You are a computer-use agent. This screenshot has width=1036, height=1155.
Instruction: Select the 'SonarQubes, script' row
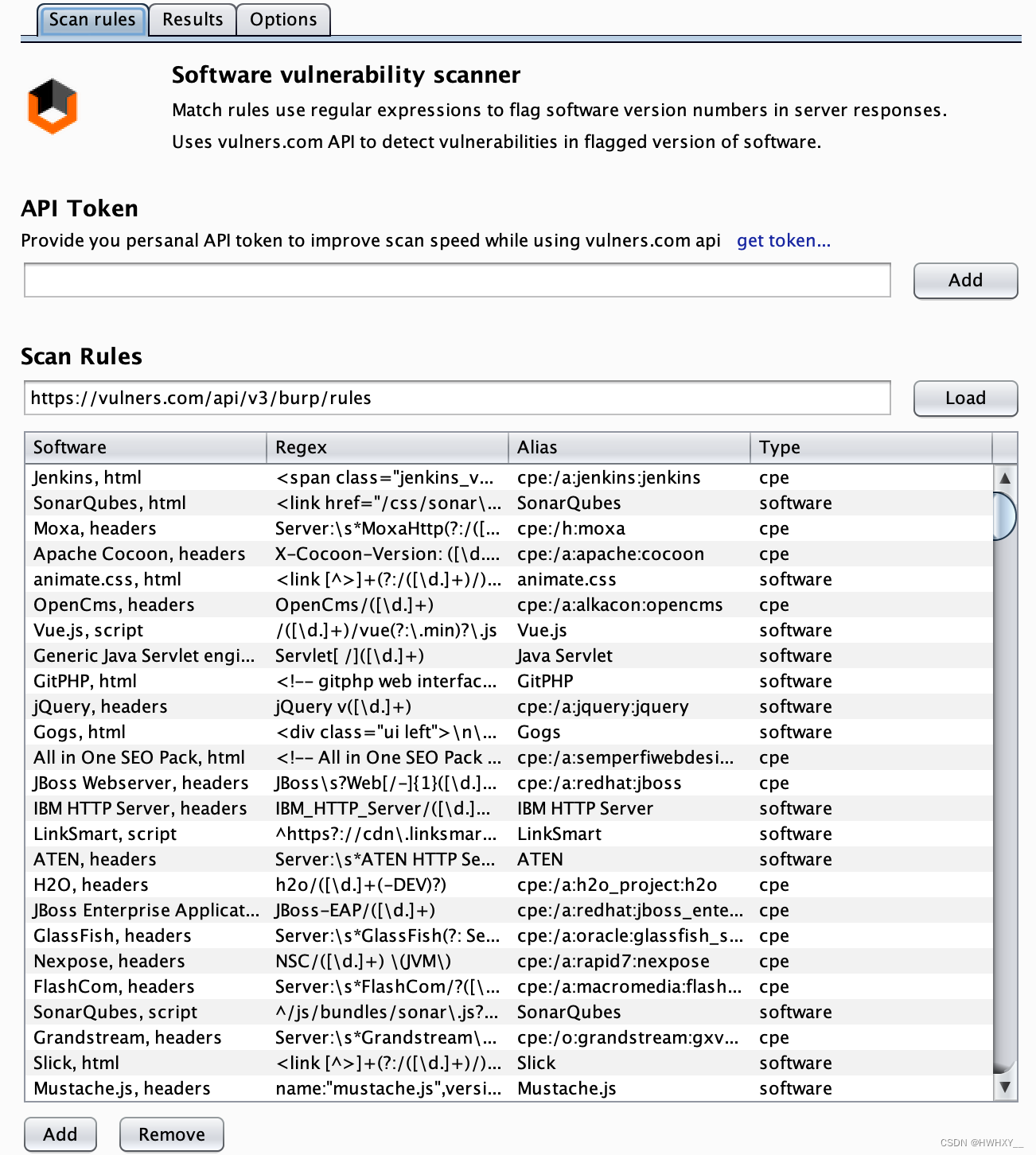[509, 1012]
